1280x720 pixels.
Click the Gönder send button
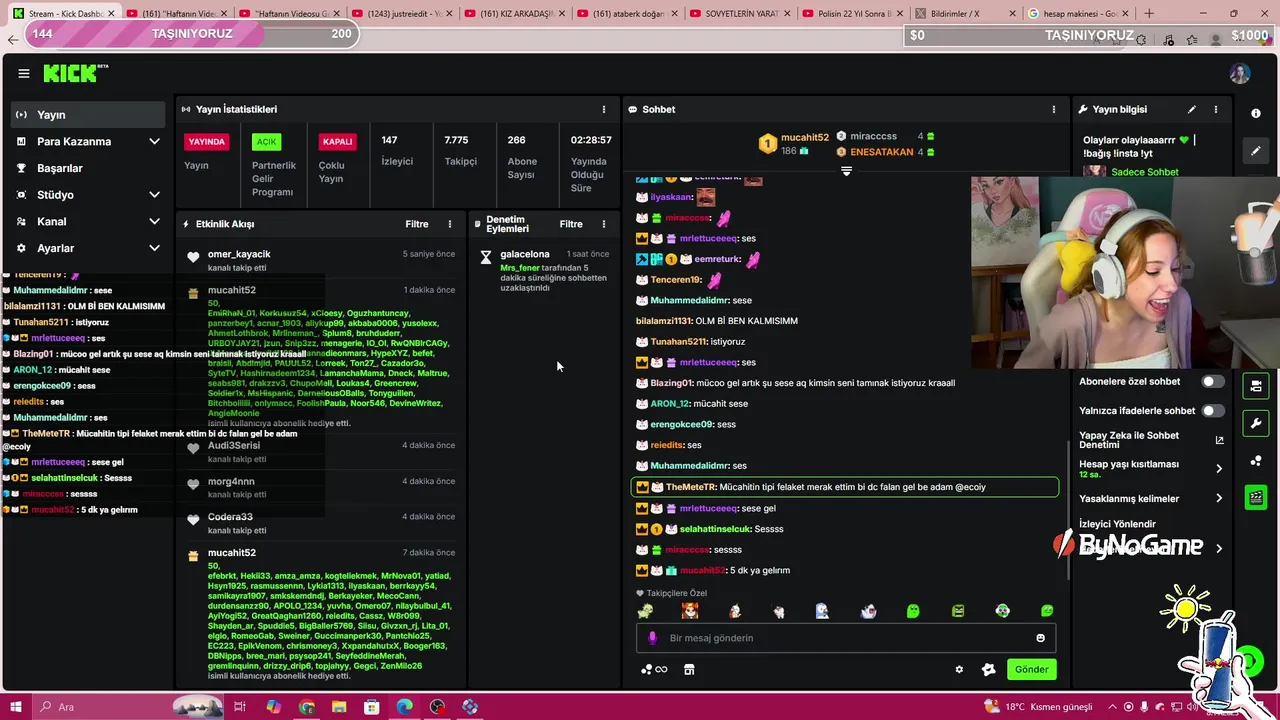[x=1031, y=669]
